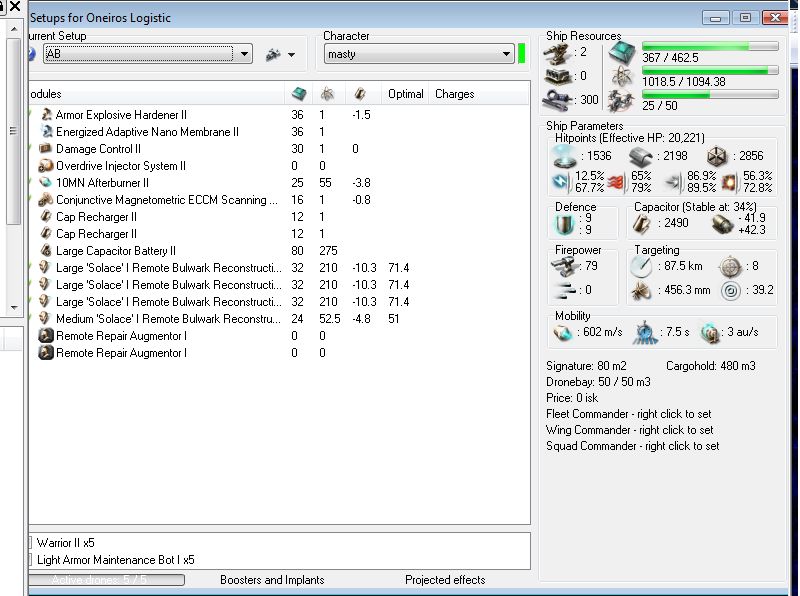This screenshot has width=800, height=596.
Task: Toggle the Warrior II x5 drones checkbox
Action: tap(30, 542)
